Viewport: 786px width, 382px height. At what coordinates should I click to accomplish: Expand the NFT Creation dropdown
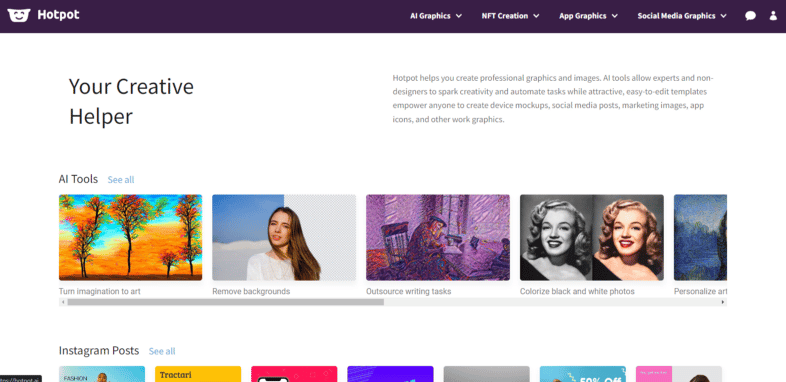pos(510,16)
